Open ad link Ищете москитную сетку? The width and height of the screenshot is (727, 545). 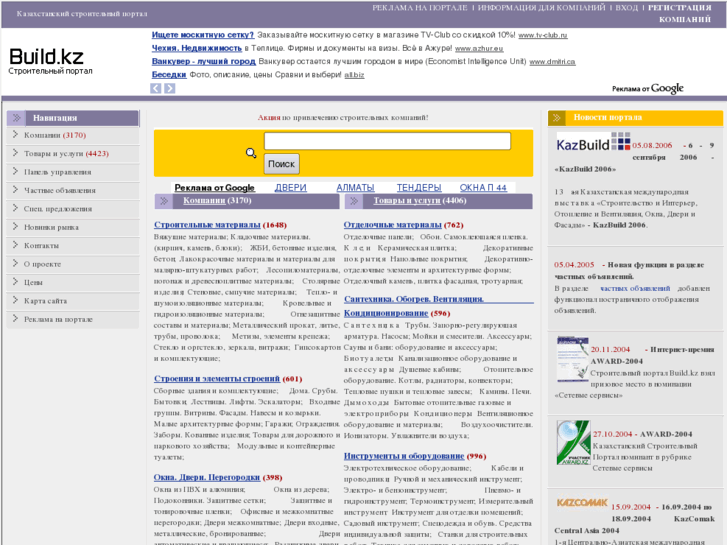(x=203, y=35)
